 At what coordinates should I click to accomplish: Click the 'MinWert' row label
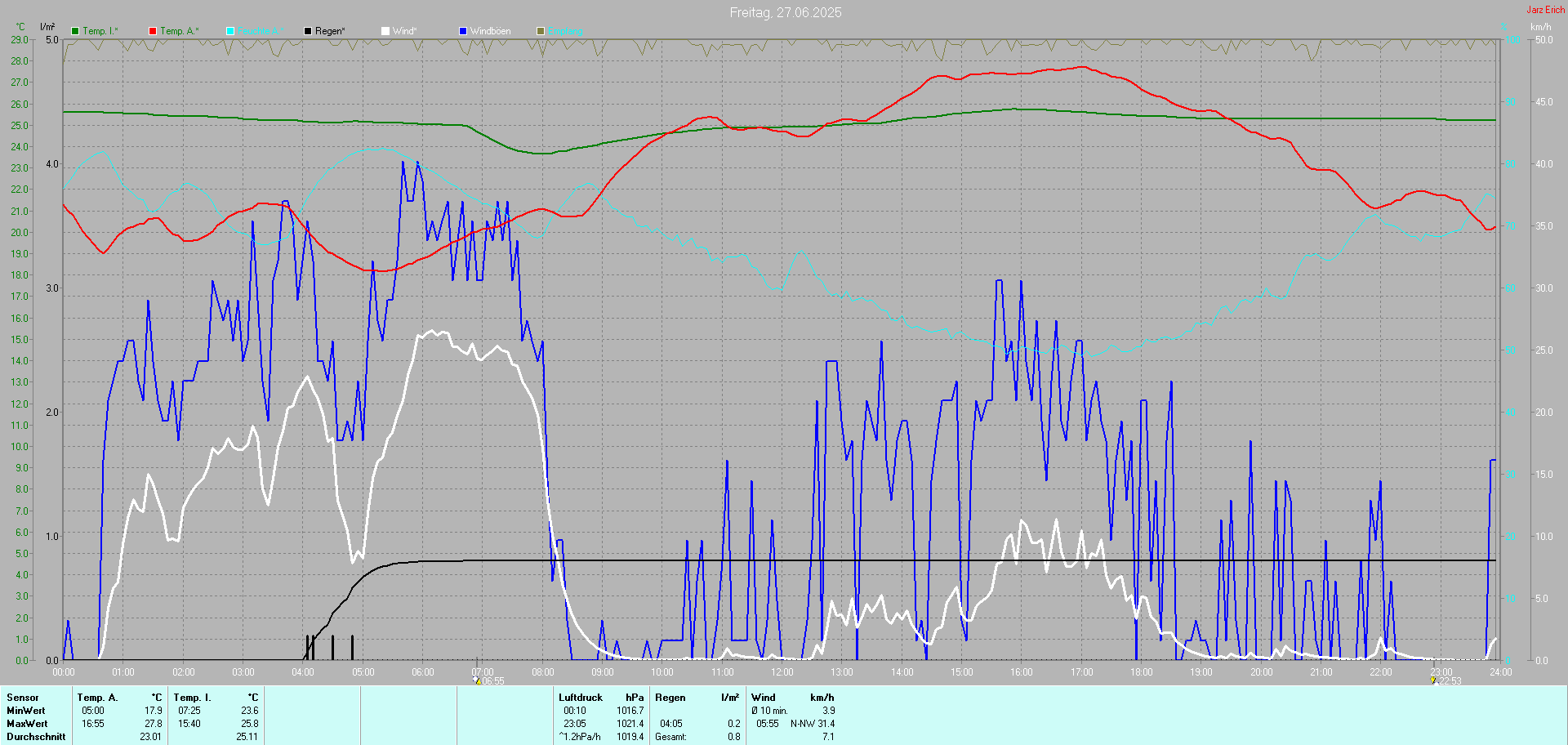(x=27, y=711)
